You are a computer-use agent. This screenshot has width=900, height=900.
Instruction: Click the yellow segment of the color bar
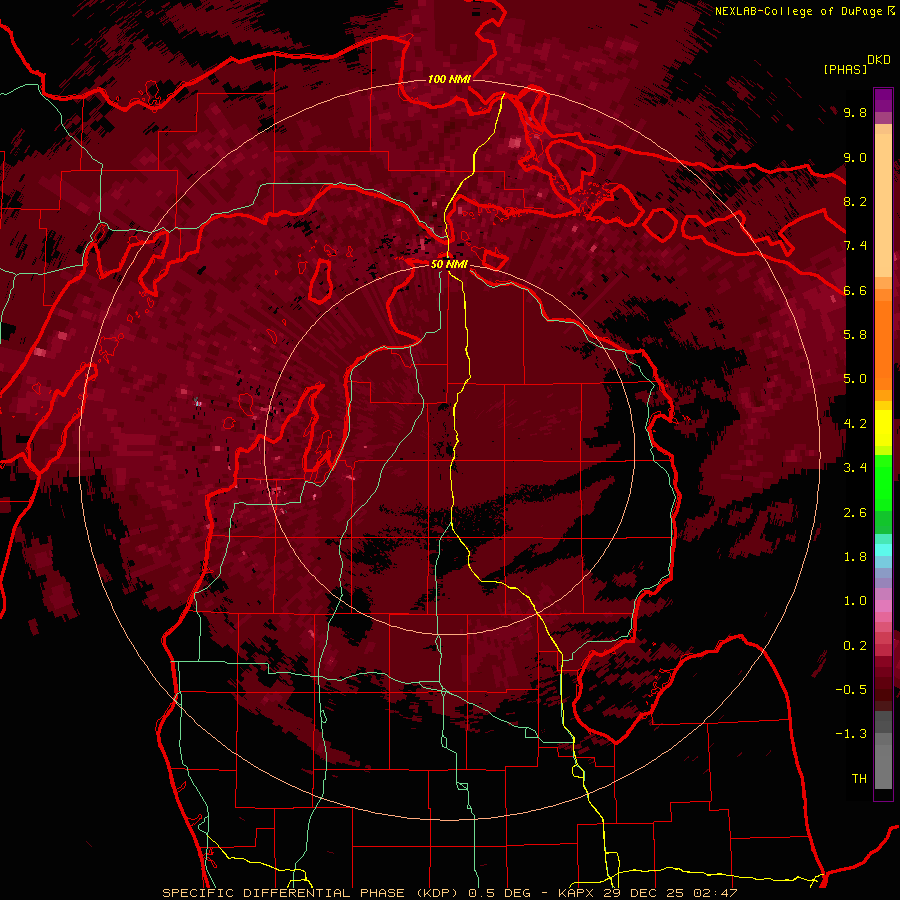(x=883, y=428)
